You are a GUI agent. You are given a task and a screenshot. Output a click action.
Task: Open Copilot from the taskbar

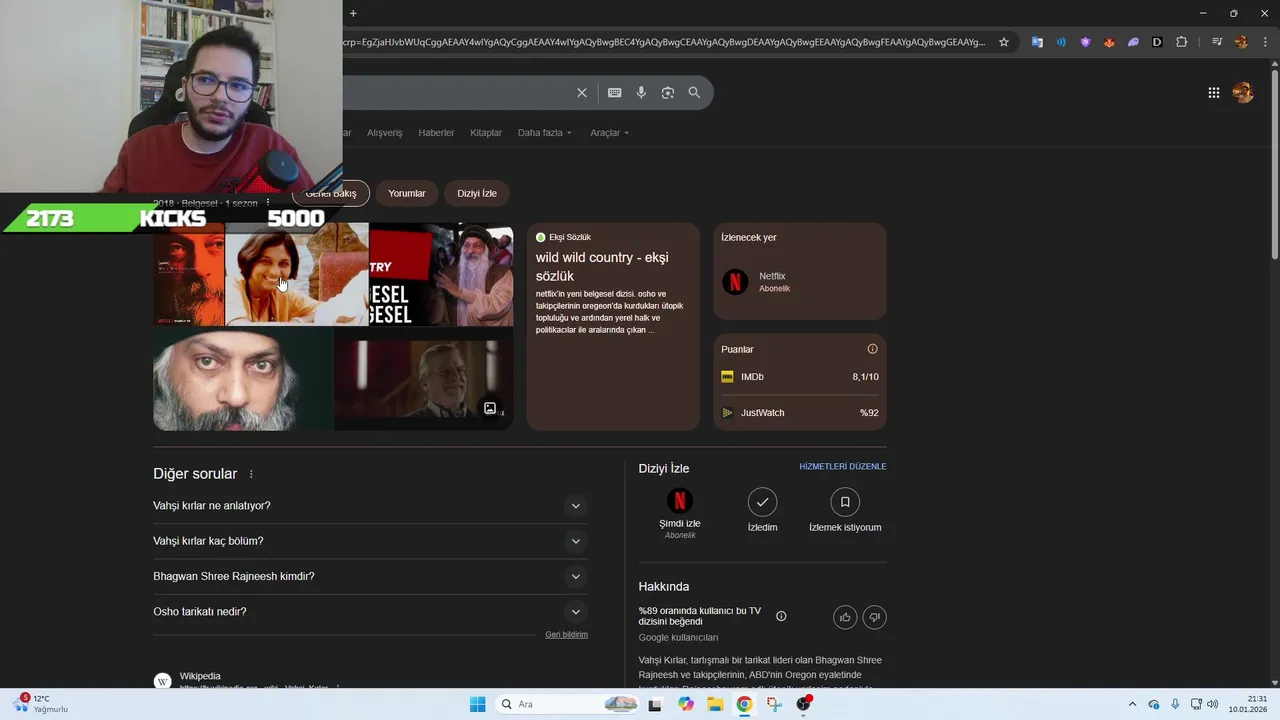click(x=685, y=704)
